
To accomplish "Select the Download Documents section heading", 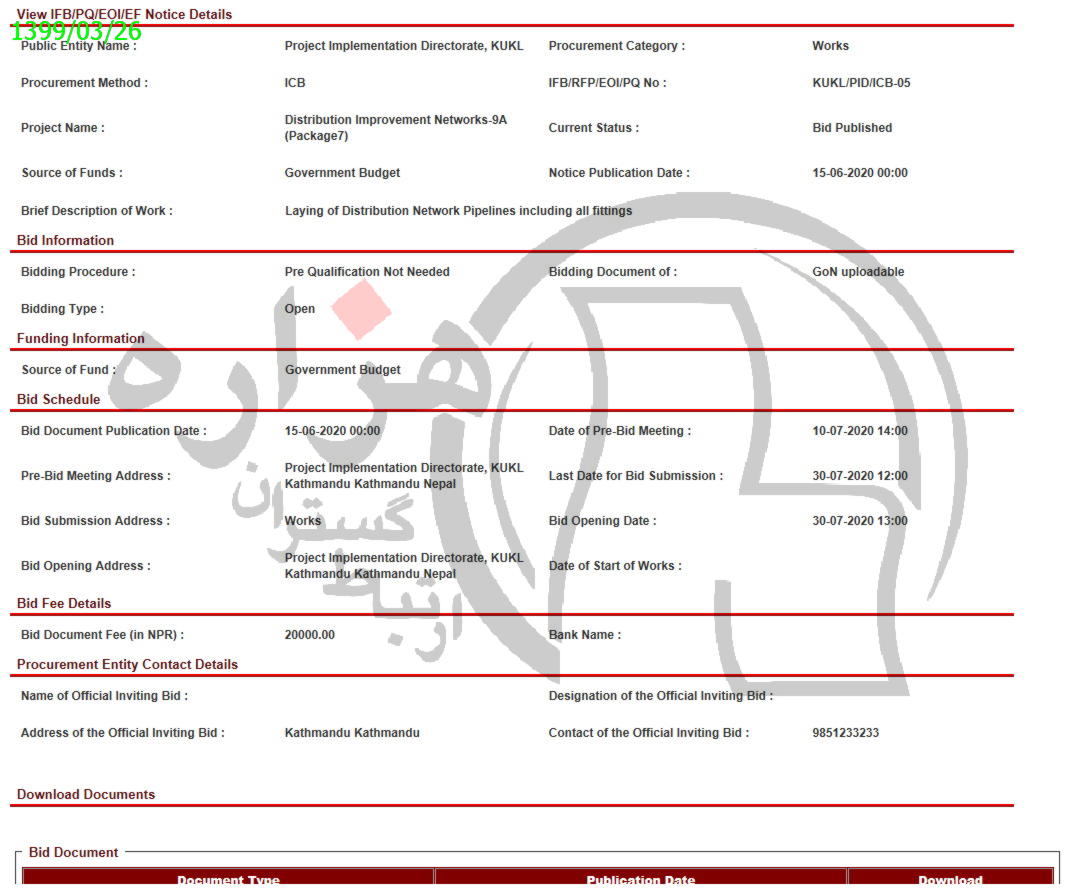I will pos(86,794).
